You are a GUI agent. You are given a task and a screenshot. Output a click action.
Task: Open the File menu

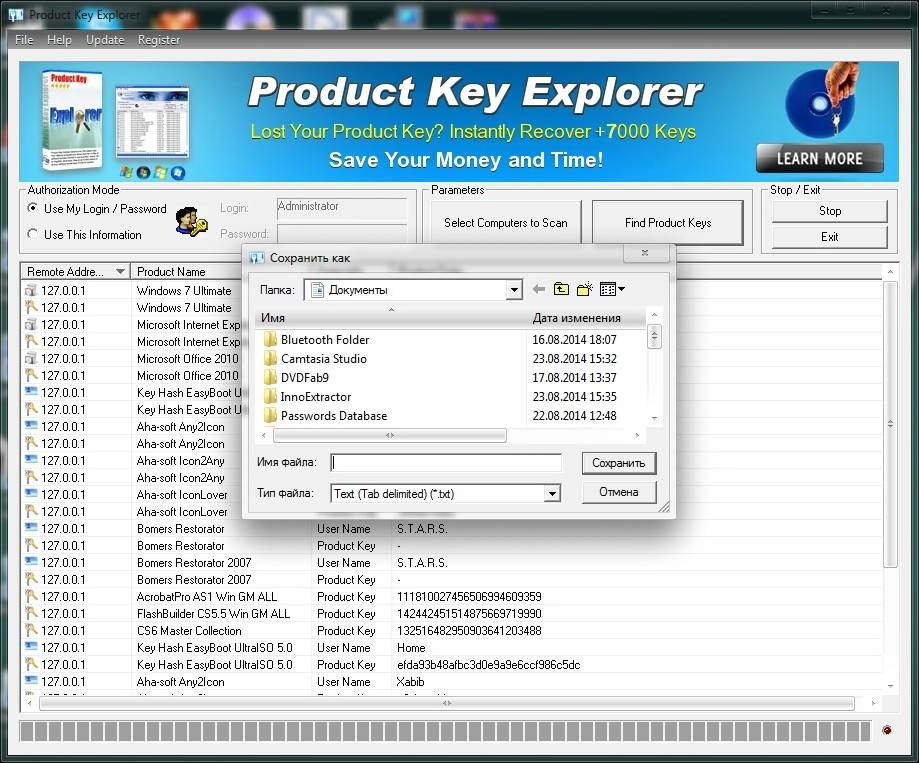[24, 40]
